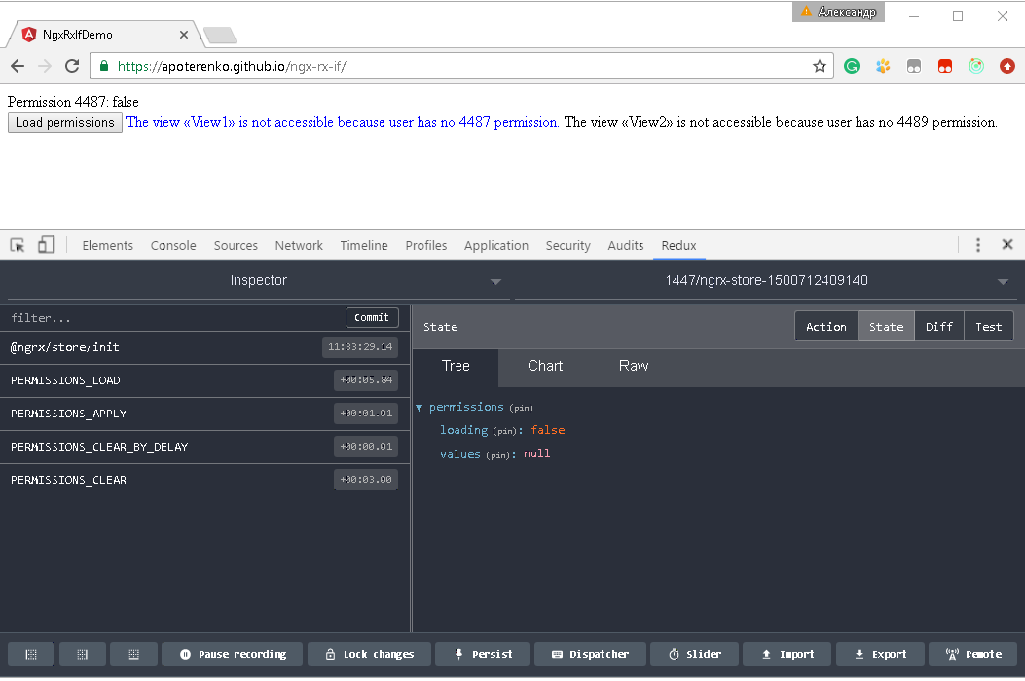Select the PERMISSIONS_CLEAR action row
Screen dimensions: 1025x681
(x=205, y=480)
